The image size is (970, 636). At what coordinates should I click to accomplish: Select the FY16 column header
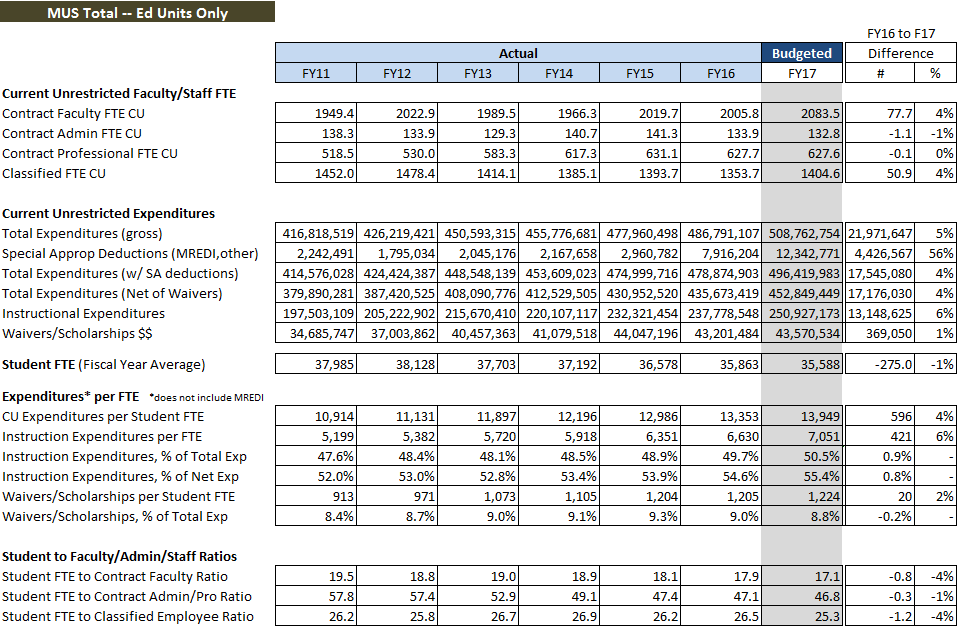tap(721, 73)
